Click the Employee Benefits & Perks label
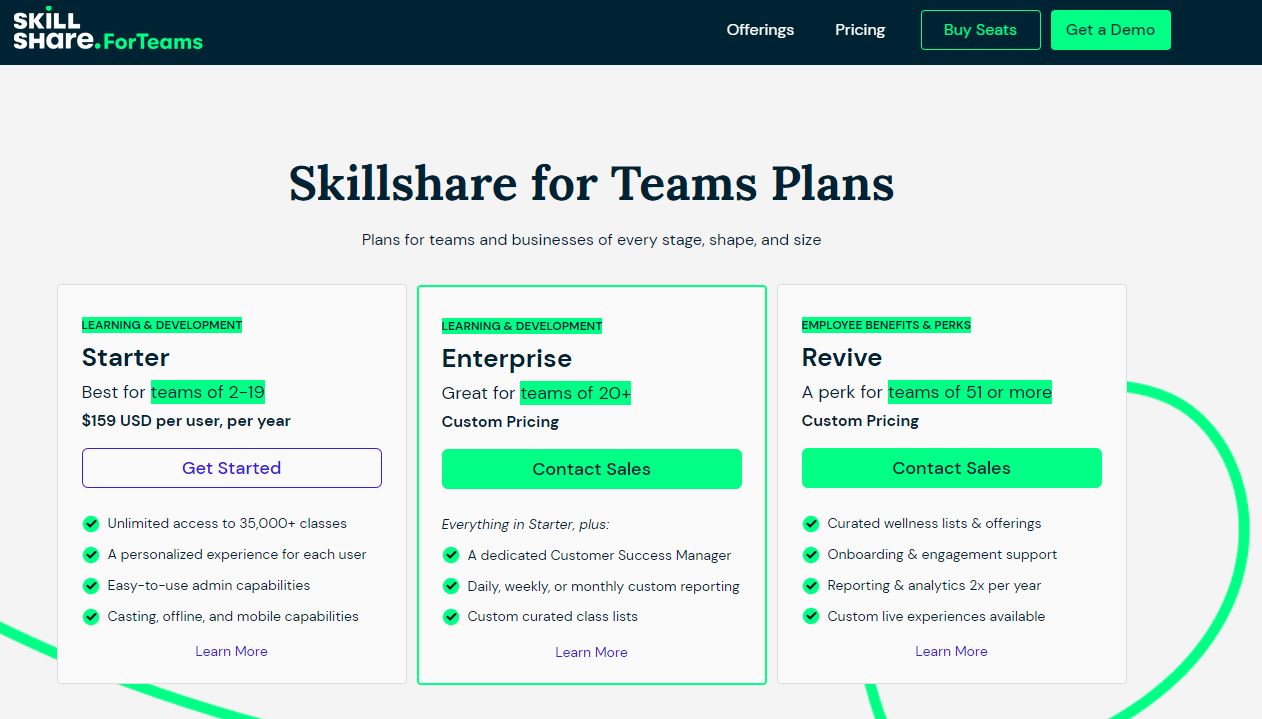 [x=886, y=325]
